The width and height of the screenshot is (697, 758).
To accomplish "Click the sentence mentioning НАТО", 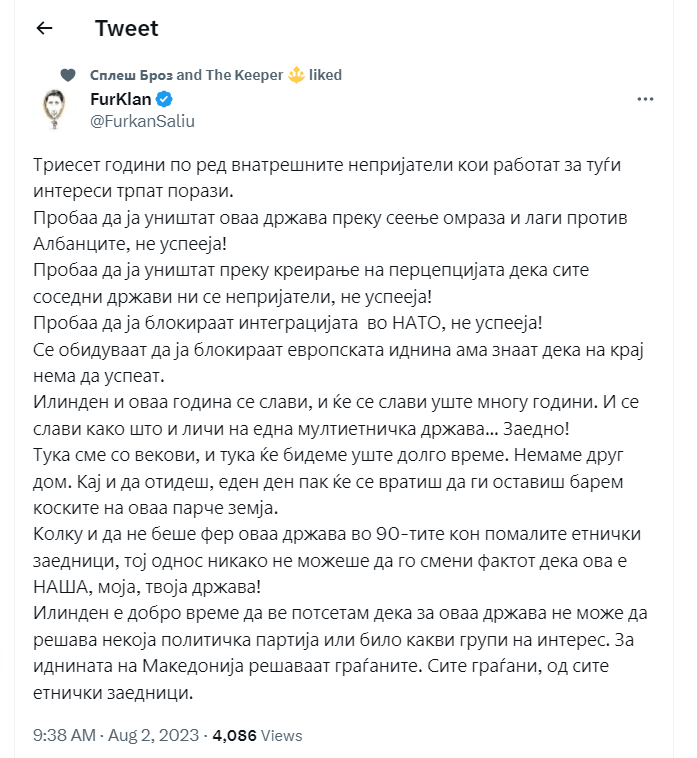I will tap(288, 323).
